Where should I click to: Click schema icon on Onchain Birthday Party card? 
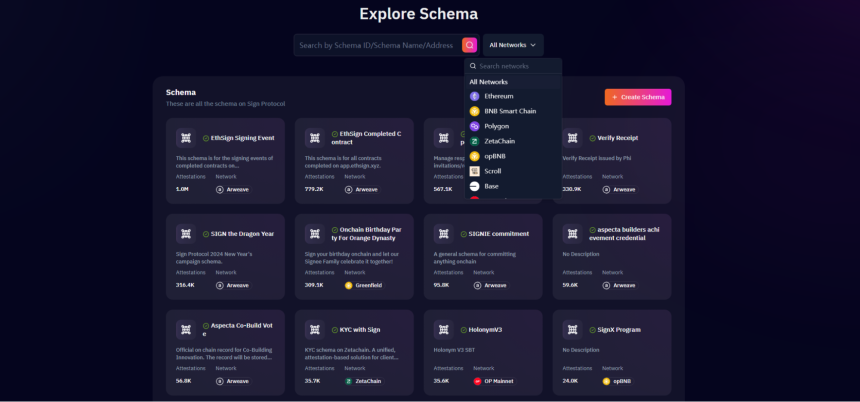click(x=315, y=234)
